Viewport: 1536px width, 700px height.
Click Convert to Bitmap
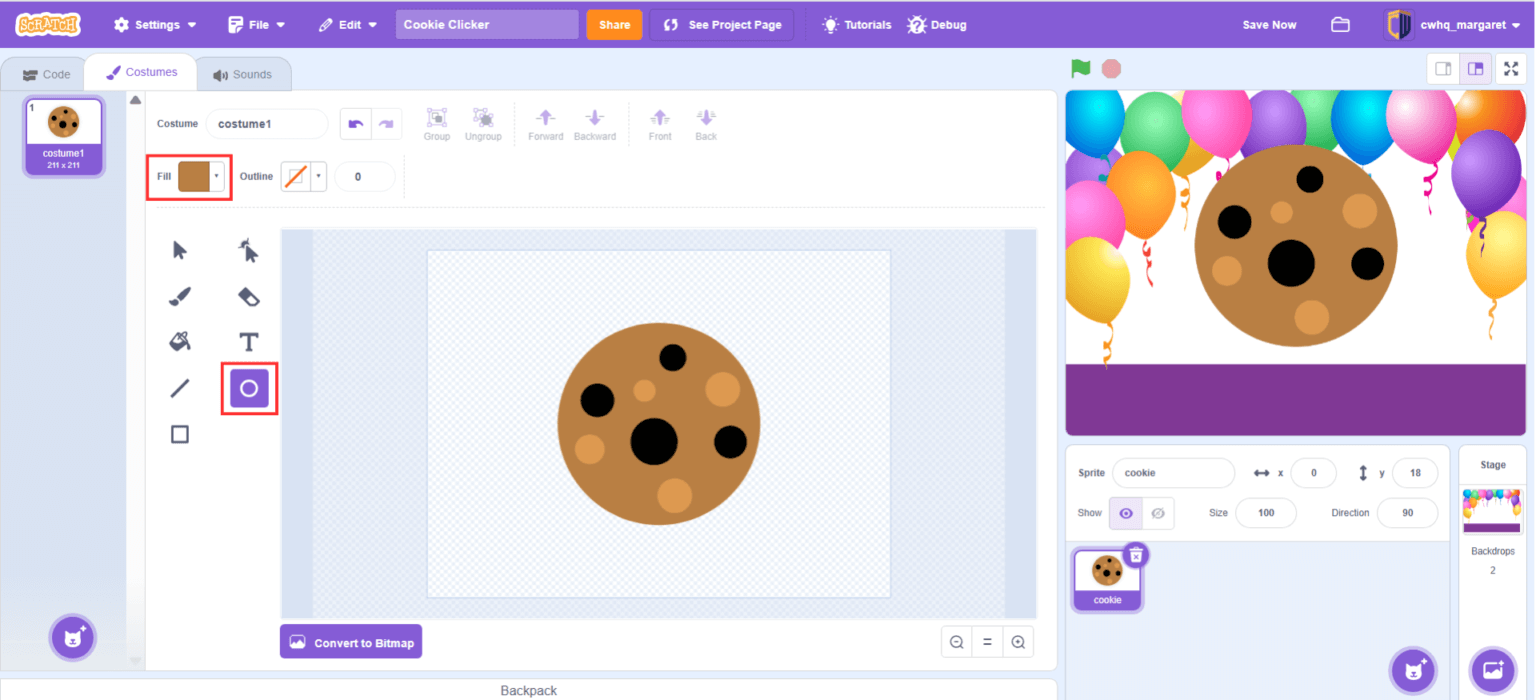pyautogui.click(x=351, y=642)
